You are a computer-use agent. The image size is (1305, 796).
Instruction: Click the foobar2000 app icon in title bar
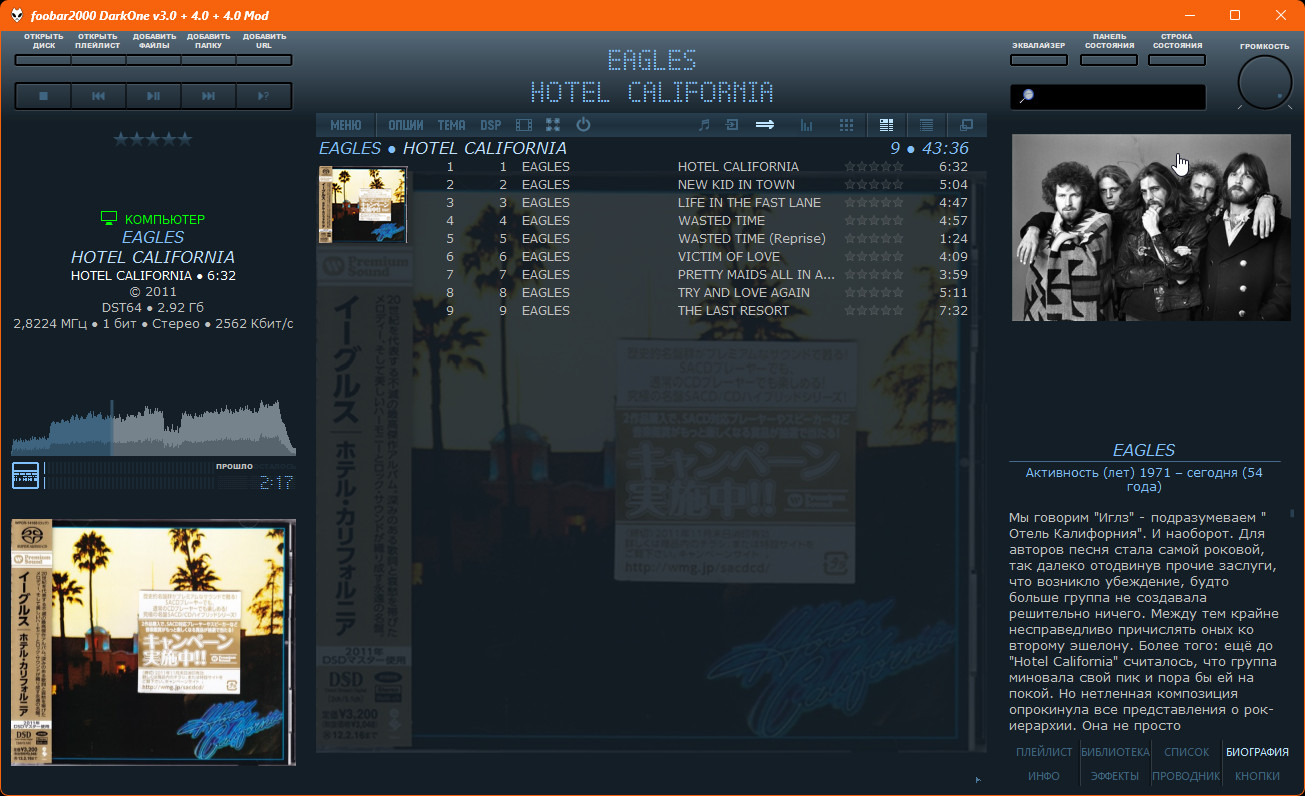click(x=18, y=15)
